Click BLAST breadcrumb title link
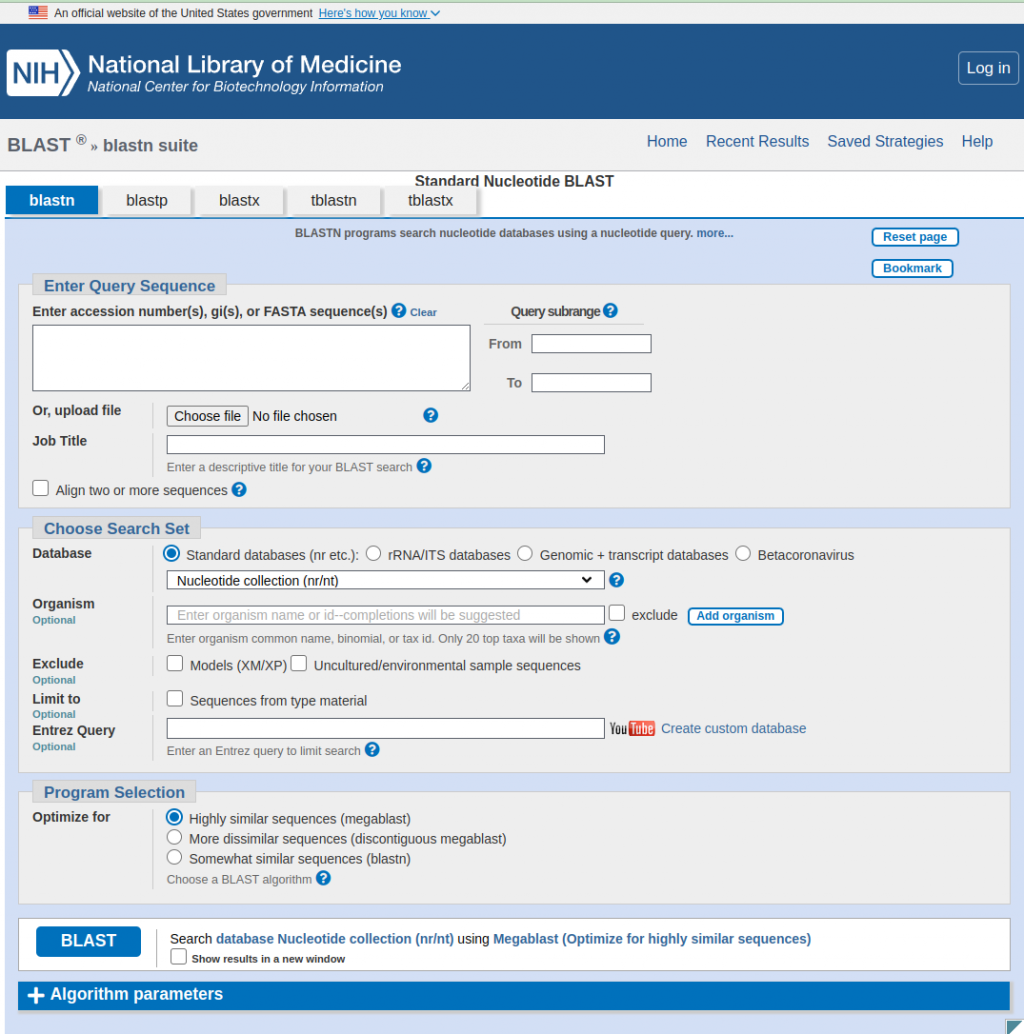 pos(39,144)
